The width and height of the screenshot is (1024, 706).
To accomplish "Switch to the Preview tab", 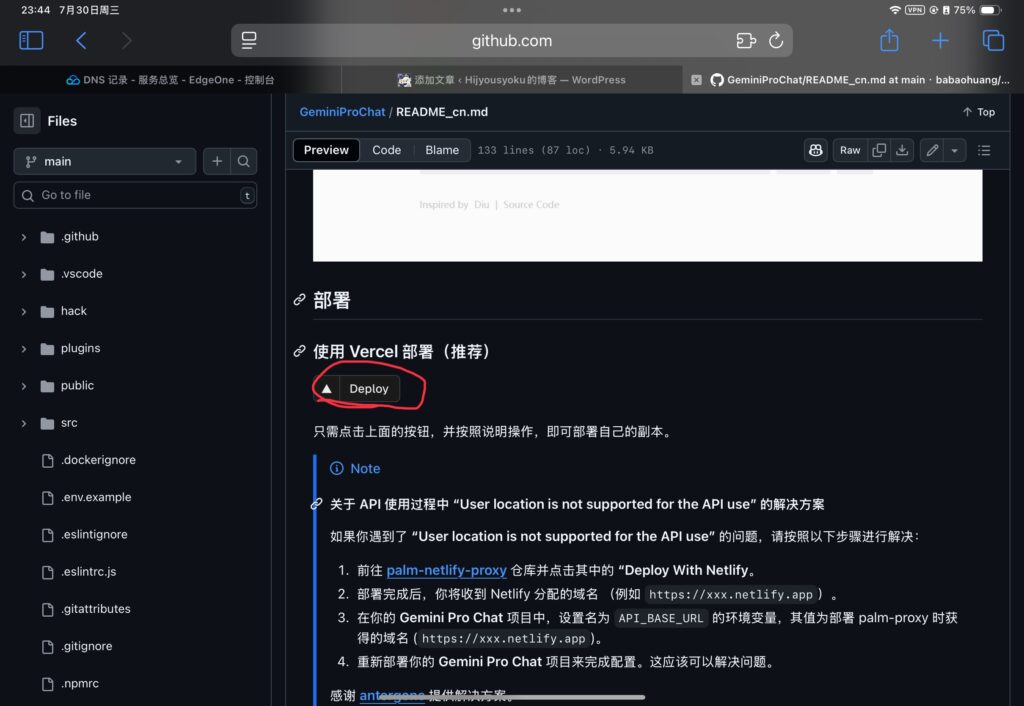I will pos(326,150).
